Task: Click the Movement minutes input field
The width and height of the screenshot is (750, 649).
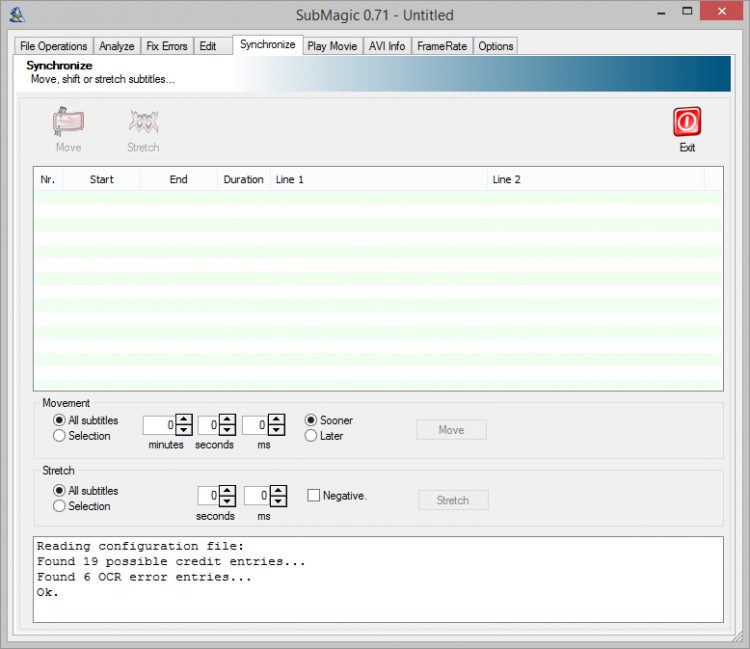Action: pos(159,425)
